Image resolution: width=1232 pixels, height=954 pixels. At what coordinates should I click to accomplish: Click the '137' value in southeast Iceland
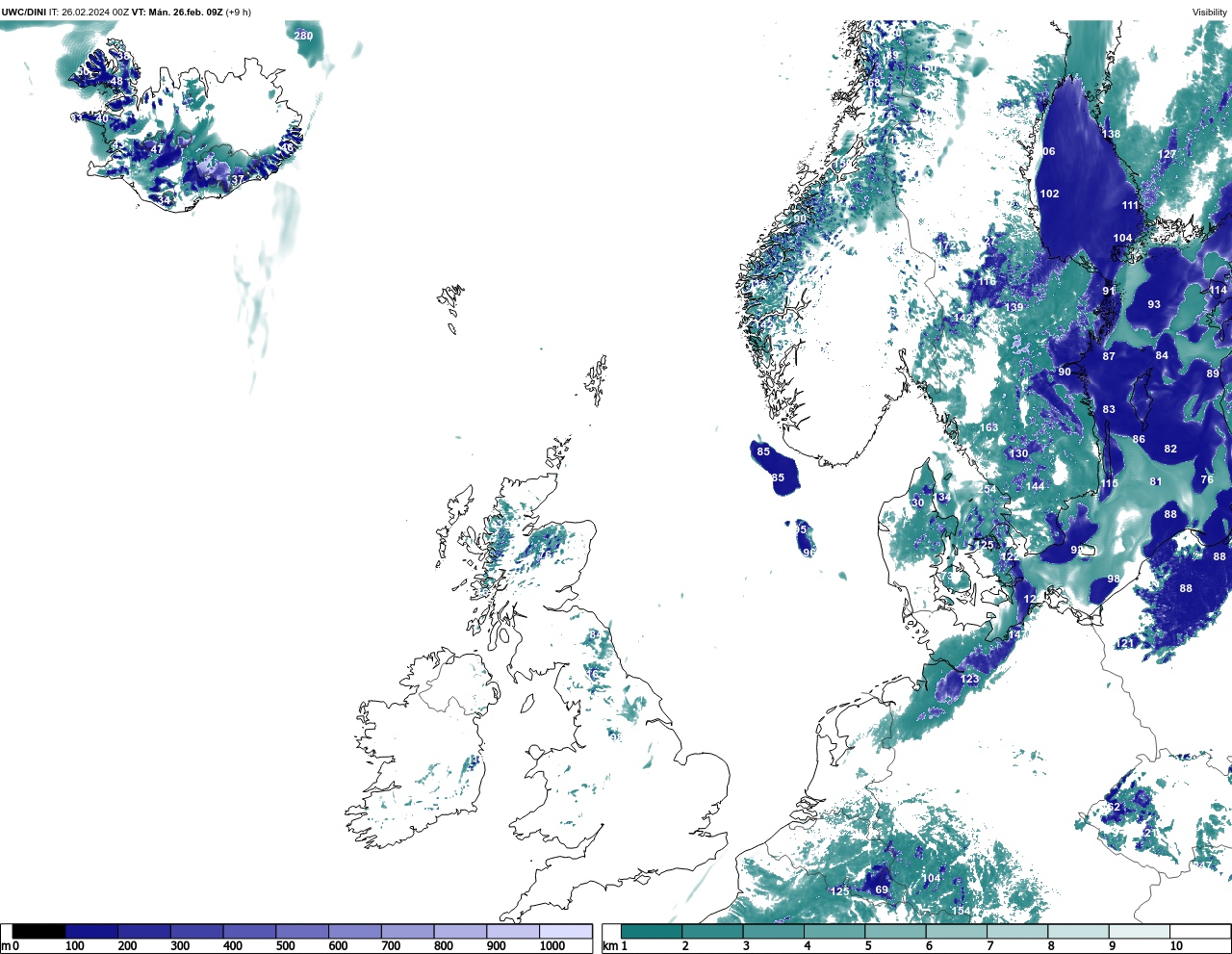click(x=234, y=180)
